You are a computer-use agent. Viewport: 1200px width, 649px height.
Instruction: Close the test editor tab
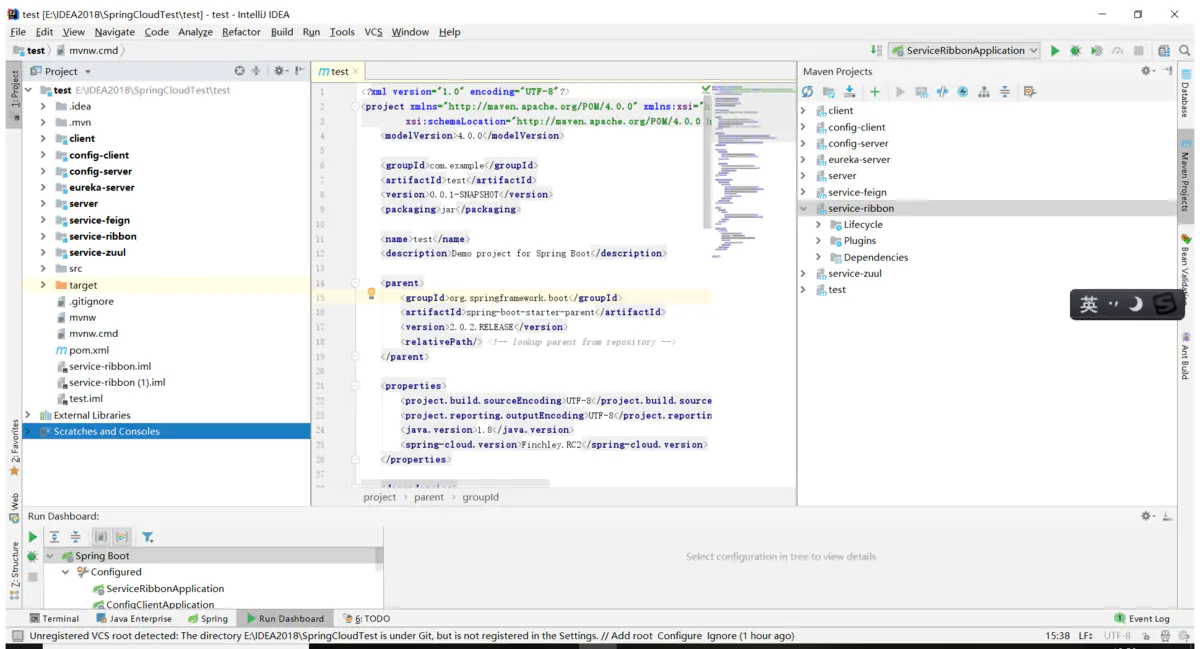(x=356, y=72)
